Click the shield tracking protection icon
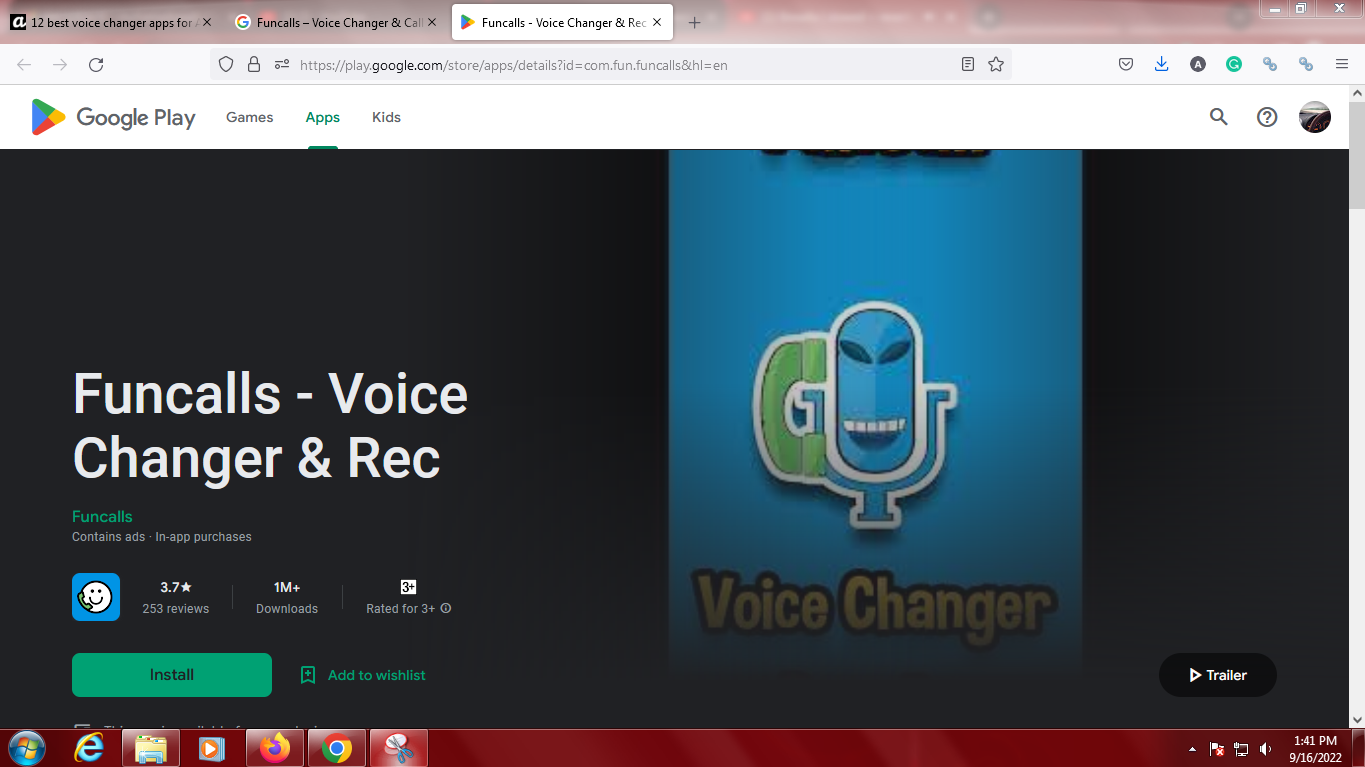 pyautogui.click(x=226, y=64)
